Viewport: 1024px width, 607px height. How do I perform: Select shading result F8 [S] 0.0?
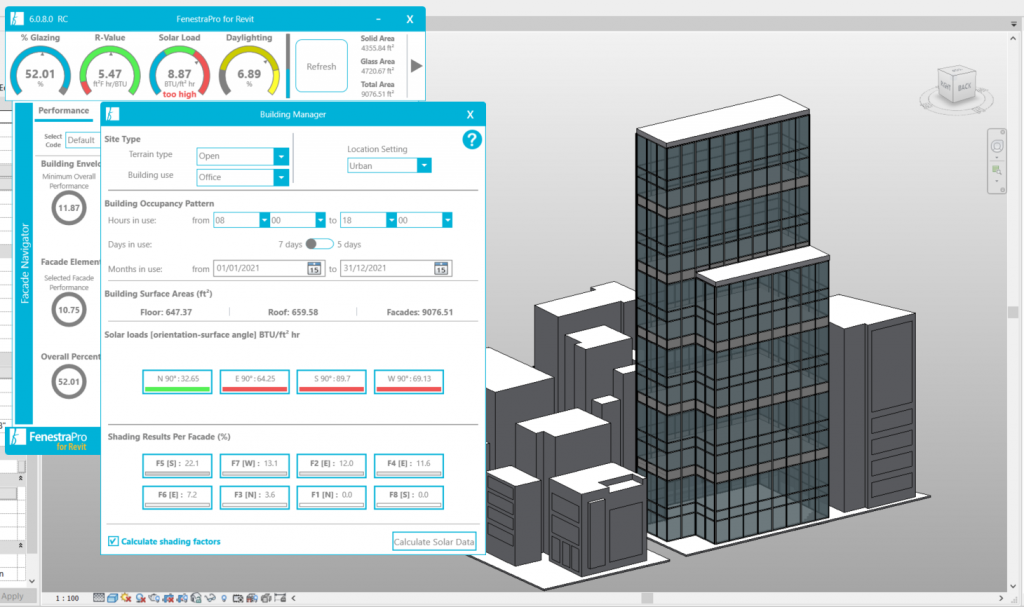click(409, 497)
